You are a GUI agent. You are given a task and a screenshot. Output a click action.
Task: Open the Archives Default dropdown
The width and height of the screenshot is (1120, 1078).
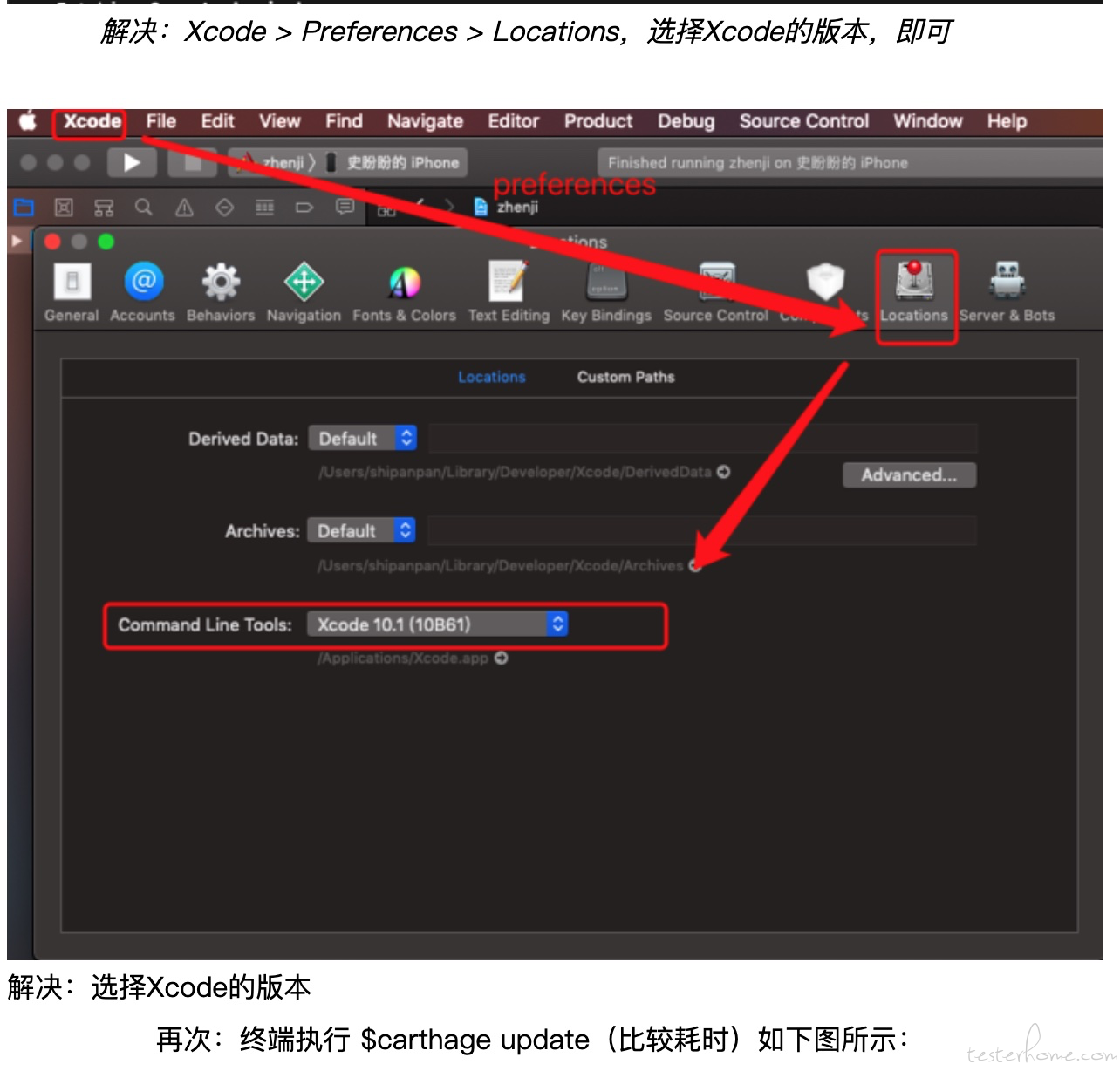pyautogui.click(x=361, y=530)
